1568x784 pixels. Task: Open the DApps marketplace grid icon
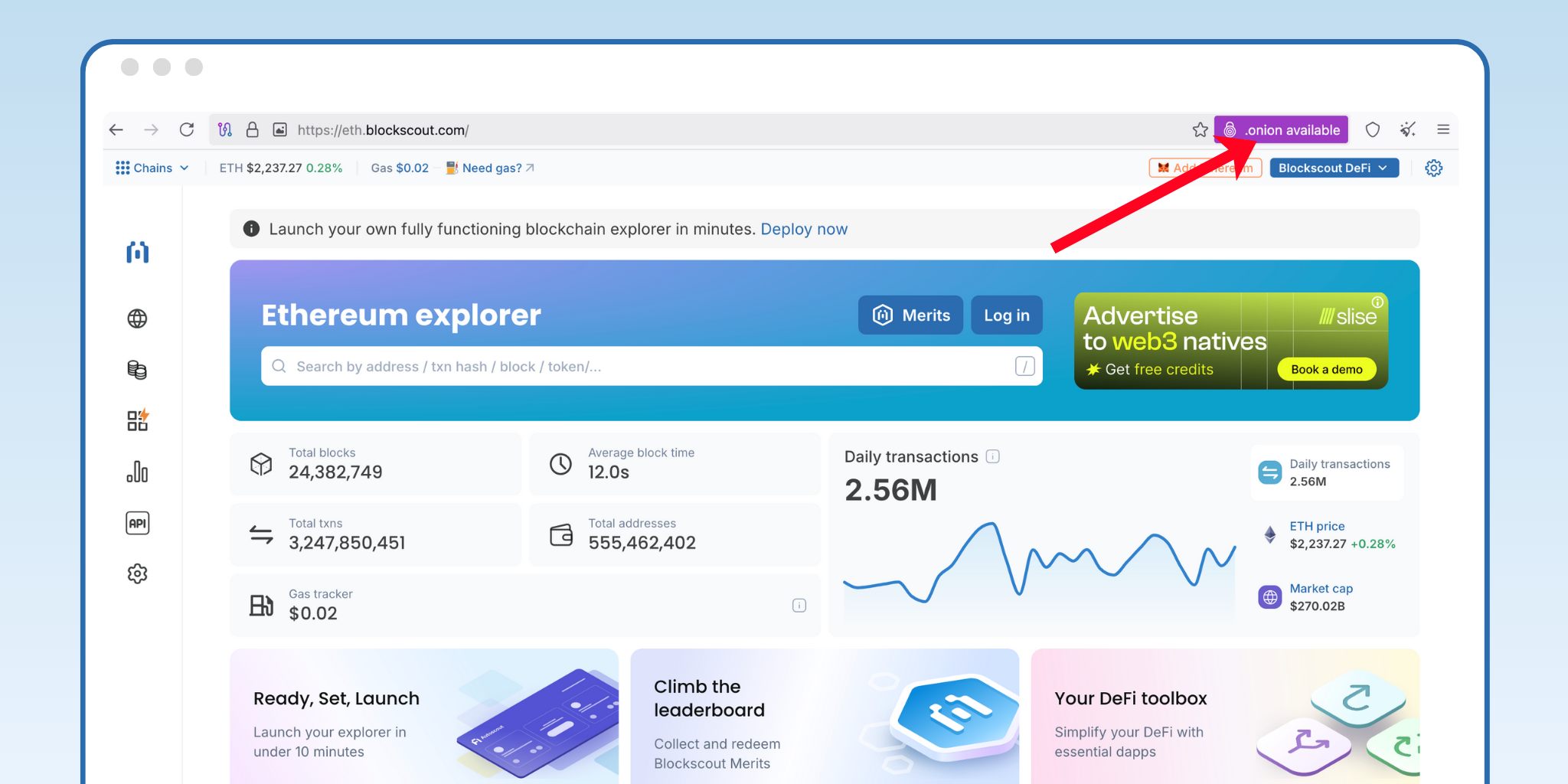coord(137,420)
